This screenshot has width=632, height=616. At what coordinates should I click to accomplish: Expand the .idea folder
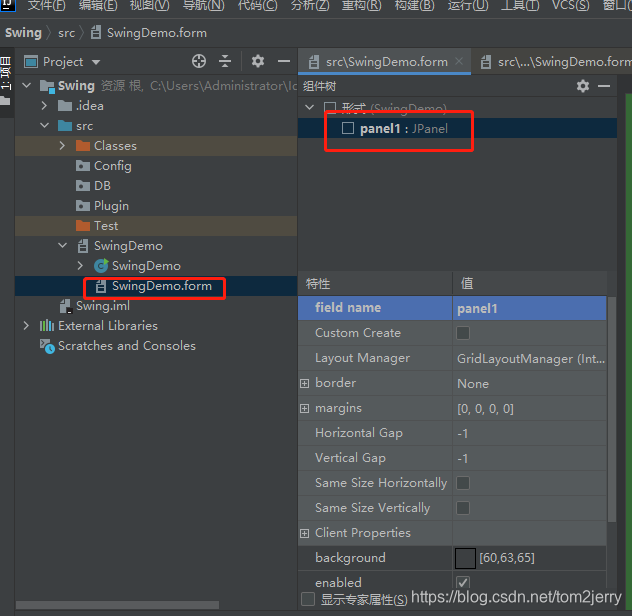click(x=44, y=106)
